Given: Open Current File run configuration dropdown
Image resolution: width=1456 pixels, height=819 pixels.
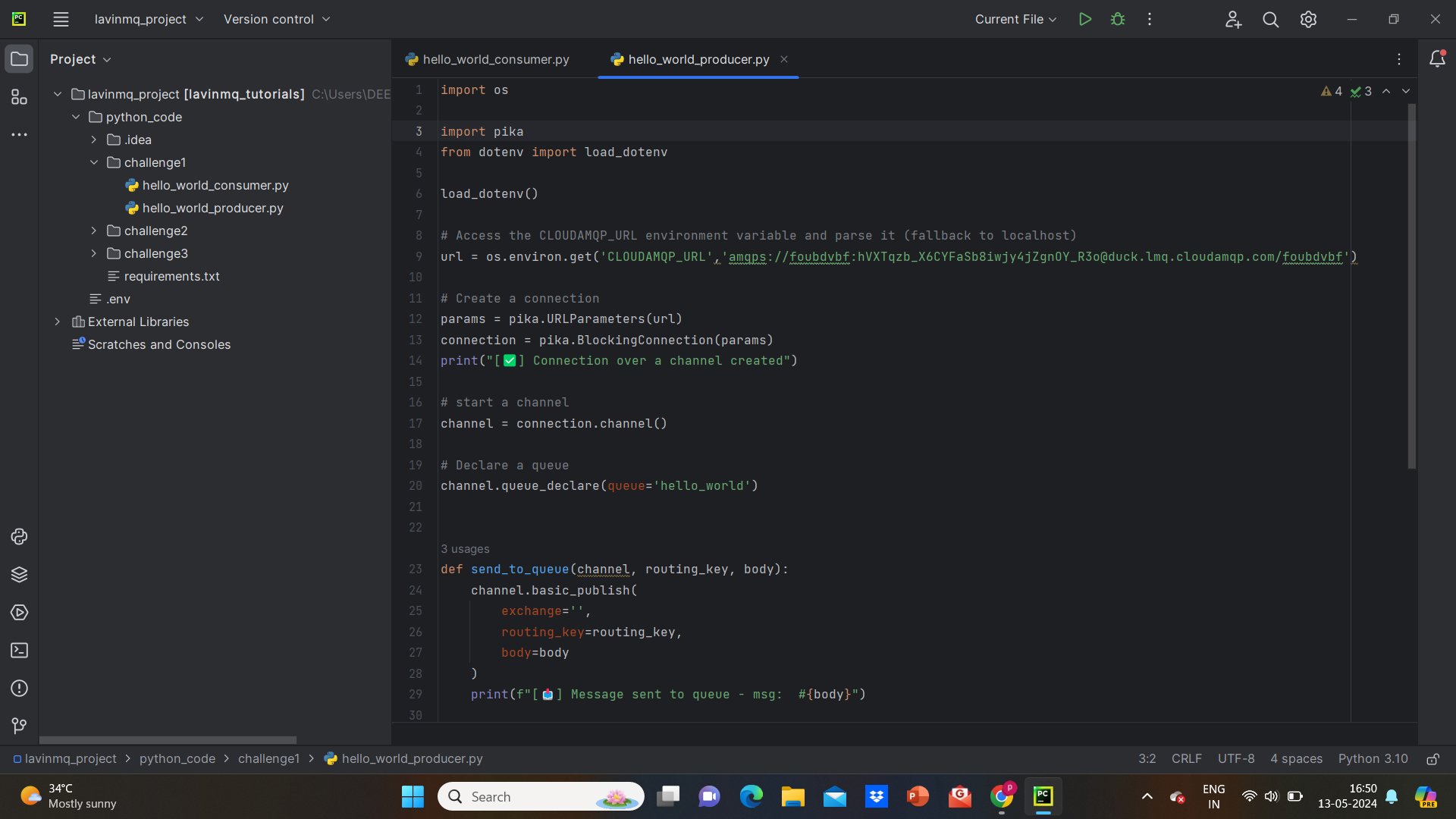Looking at the screenshot, I should (x=1015, y=19).
